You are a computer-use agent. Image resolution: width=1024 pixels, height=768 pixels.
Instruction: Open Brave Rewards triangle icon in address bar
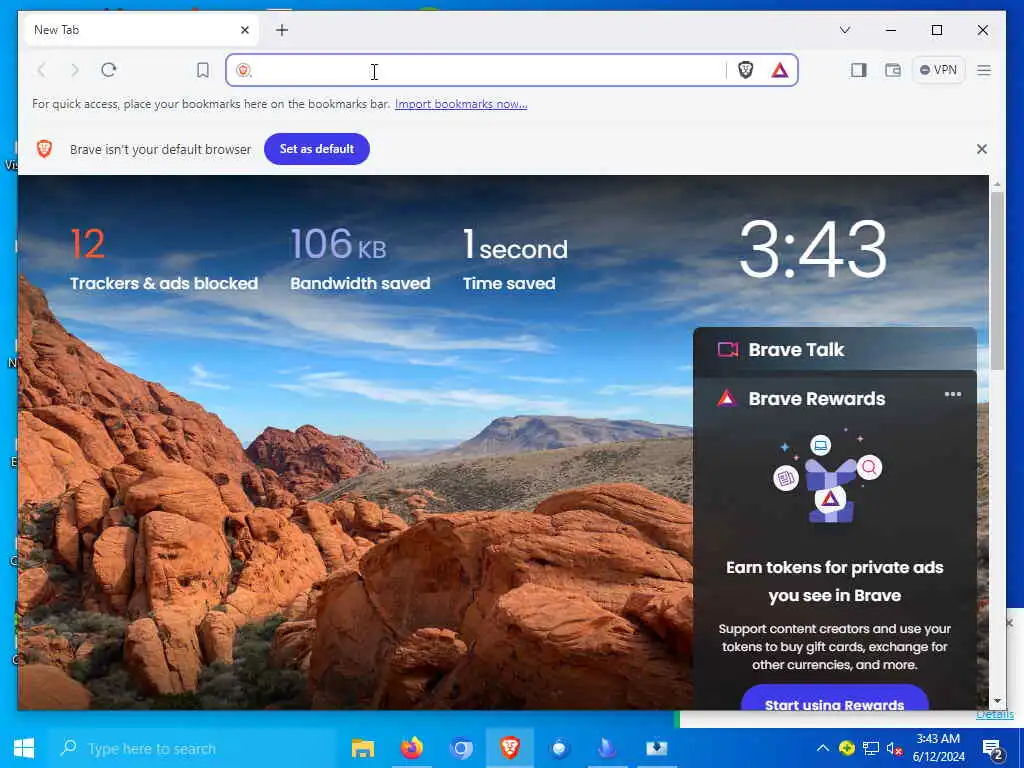tap(780, 70)
